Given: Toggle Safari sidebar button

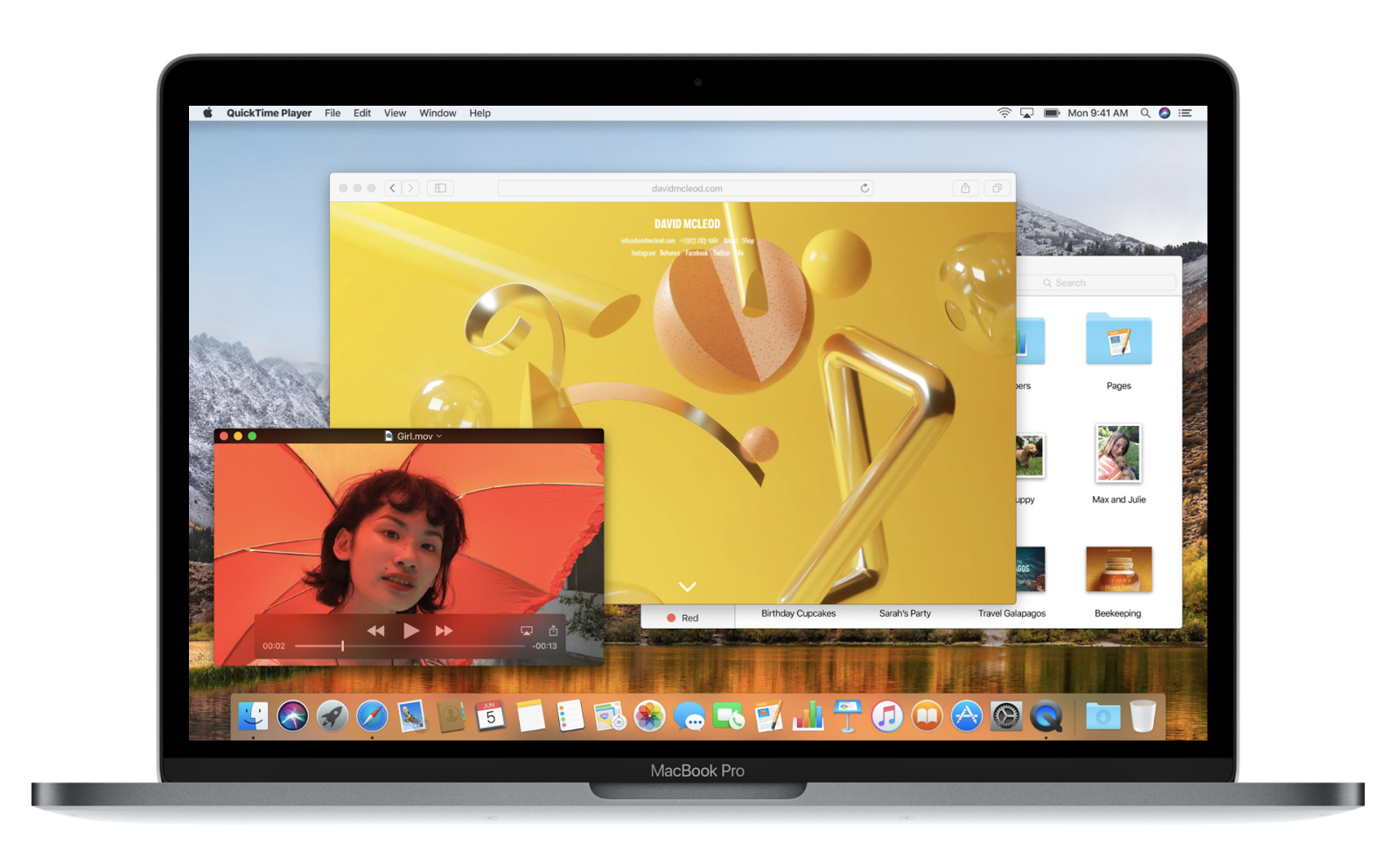Looking at the screenshot, I should tap(440, 188).
